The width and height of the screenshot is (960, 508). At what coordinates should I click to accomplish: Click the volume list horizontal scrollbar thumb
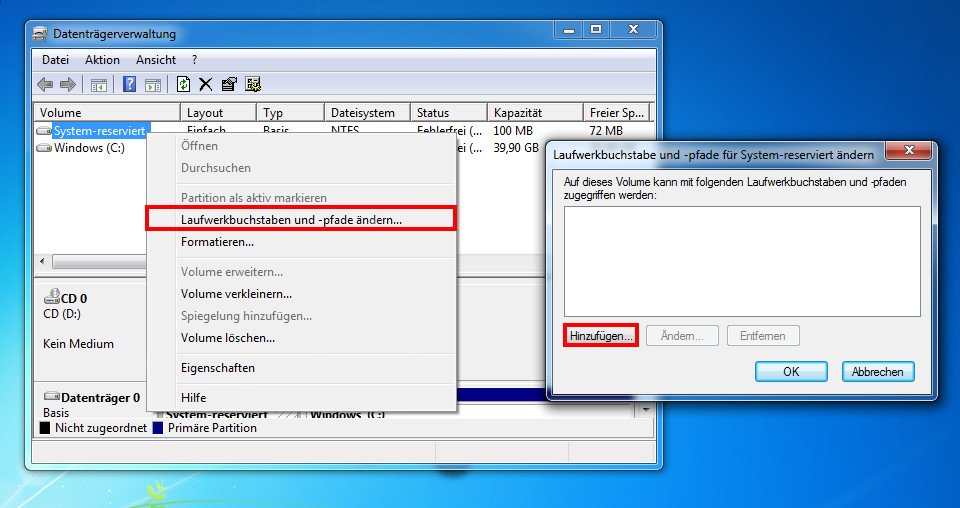[x=99, y=262]
